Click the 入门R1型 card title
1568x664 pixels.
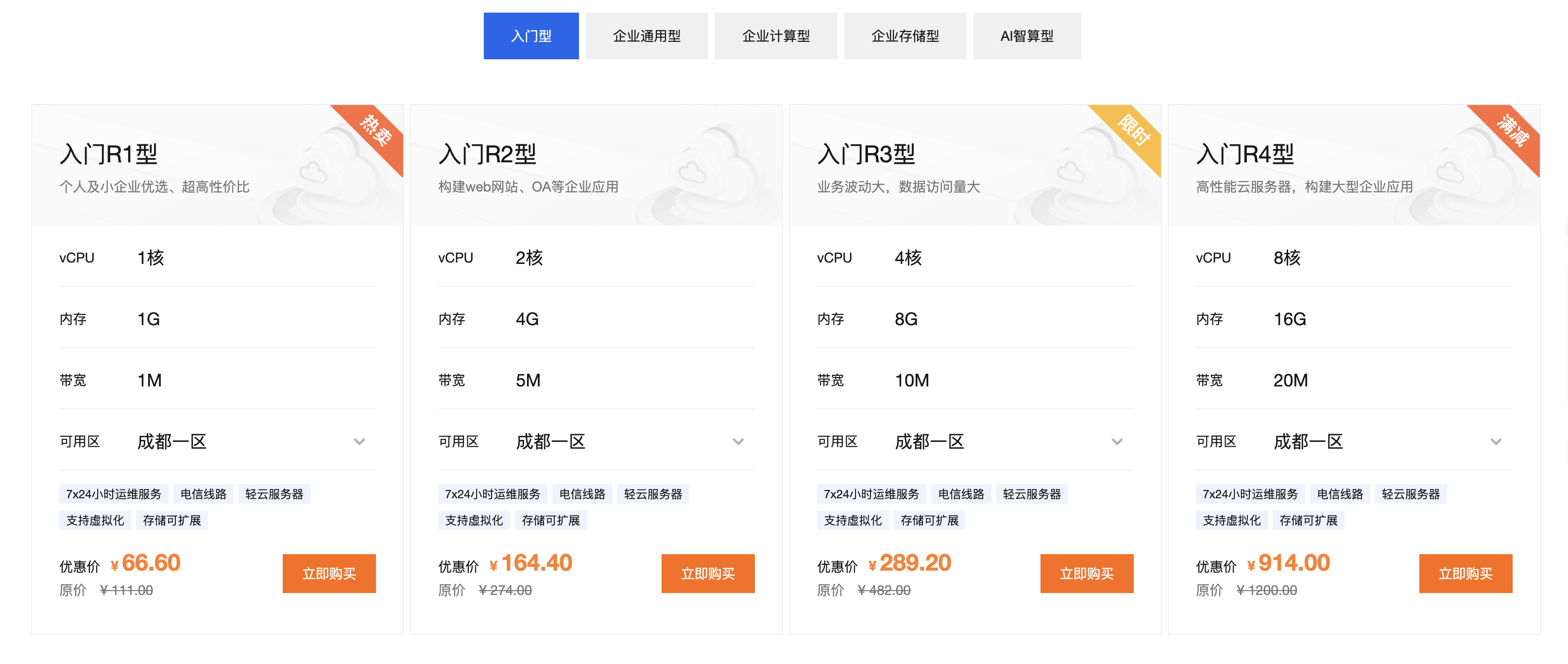click(x=108, y=154)
